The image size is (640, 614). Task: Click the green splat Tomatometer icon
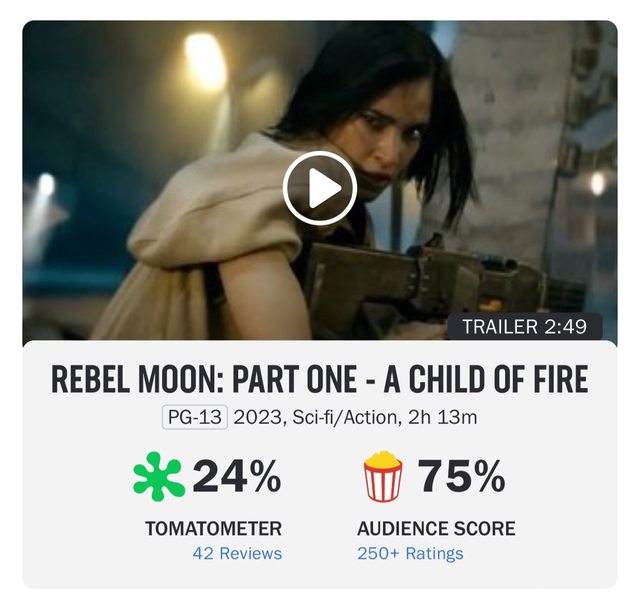[158, 477]
